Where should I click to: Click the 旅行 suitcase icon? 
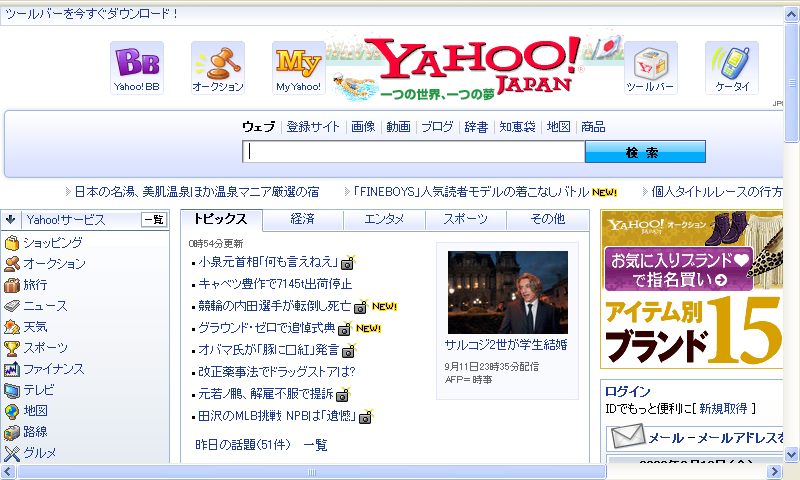tap(12, 285)
